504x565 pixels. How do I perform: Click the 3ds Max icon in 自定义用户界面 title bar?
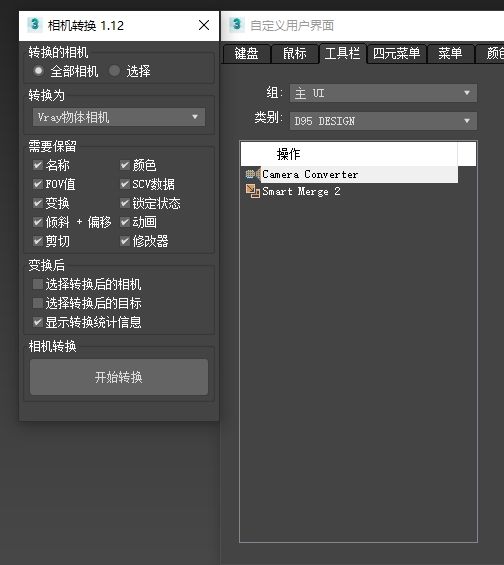pyautogui.click(x=237, y=25)
